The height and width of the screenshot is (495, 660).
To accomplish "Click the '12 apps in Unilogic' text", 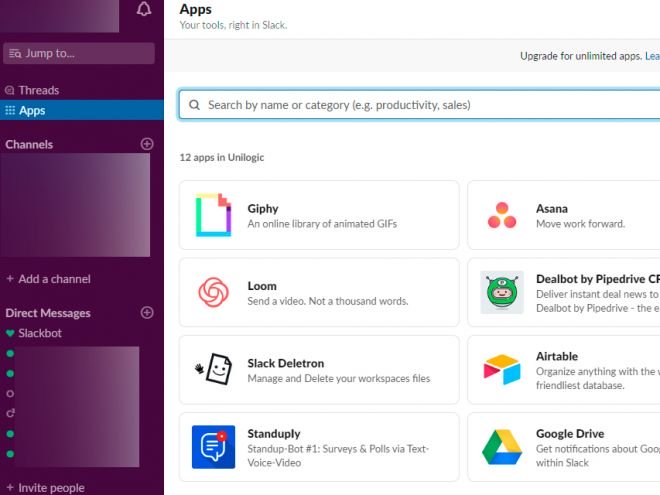I will click(222, 157).
